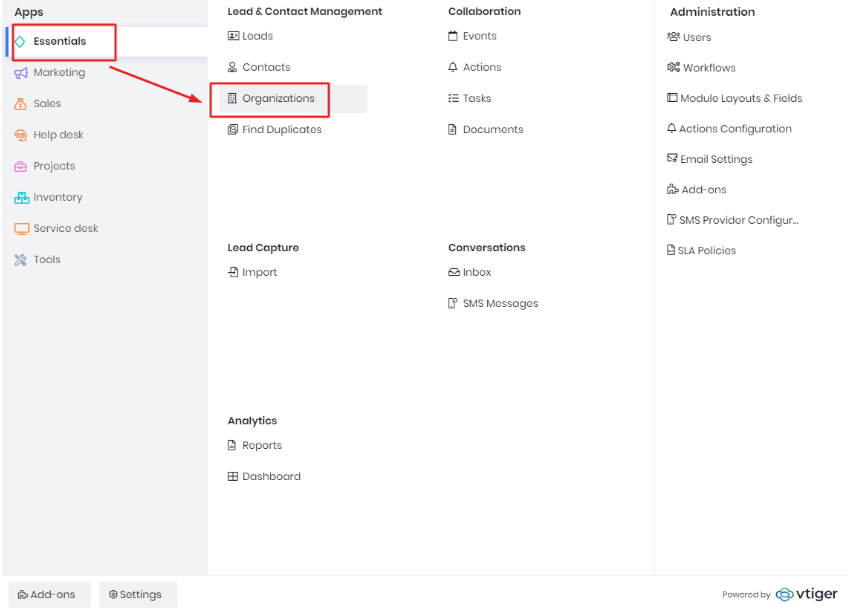850x612 pixels.
Task: Click the Settings button at bottom
Action: [138, 595]
